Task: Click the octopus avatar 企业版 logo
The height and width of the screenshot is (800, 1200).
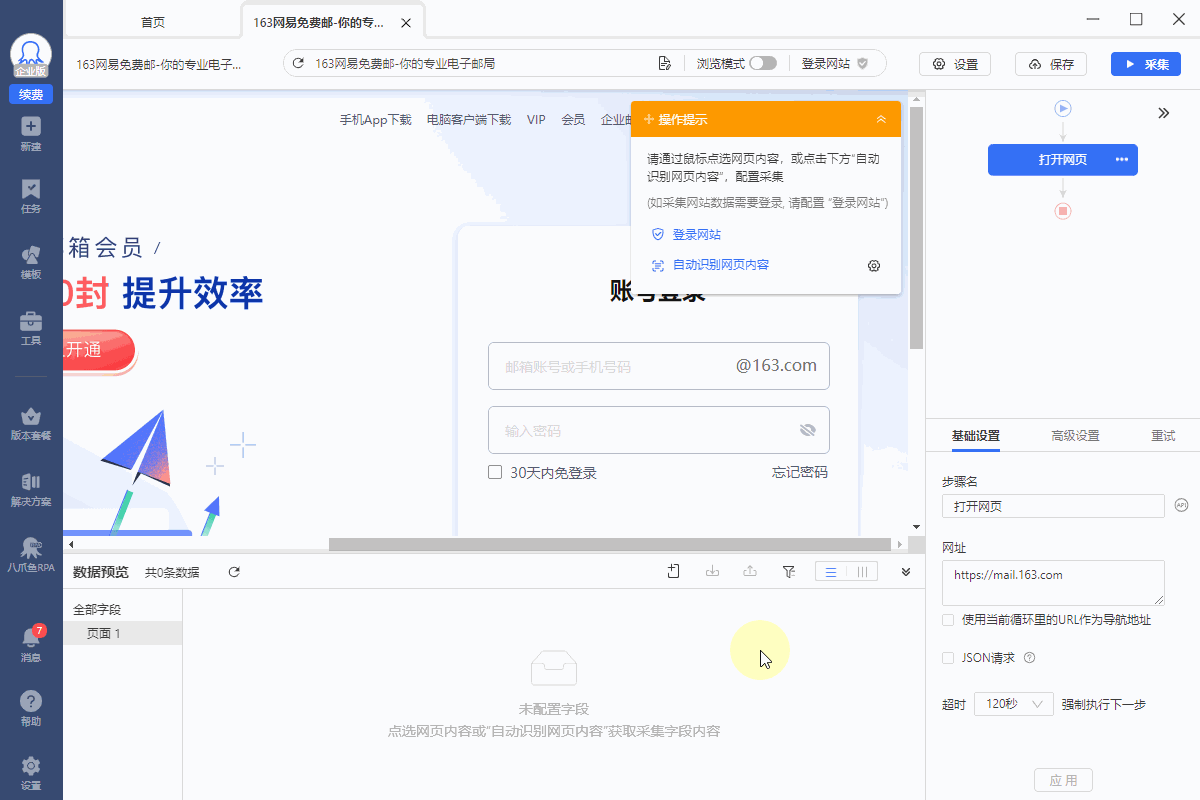Action: click(x=31, y=55)
